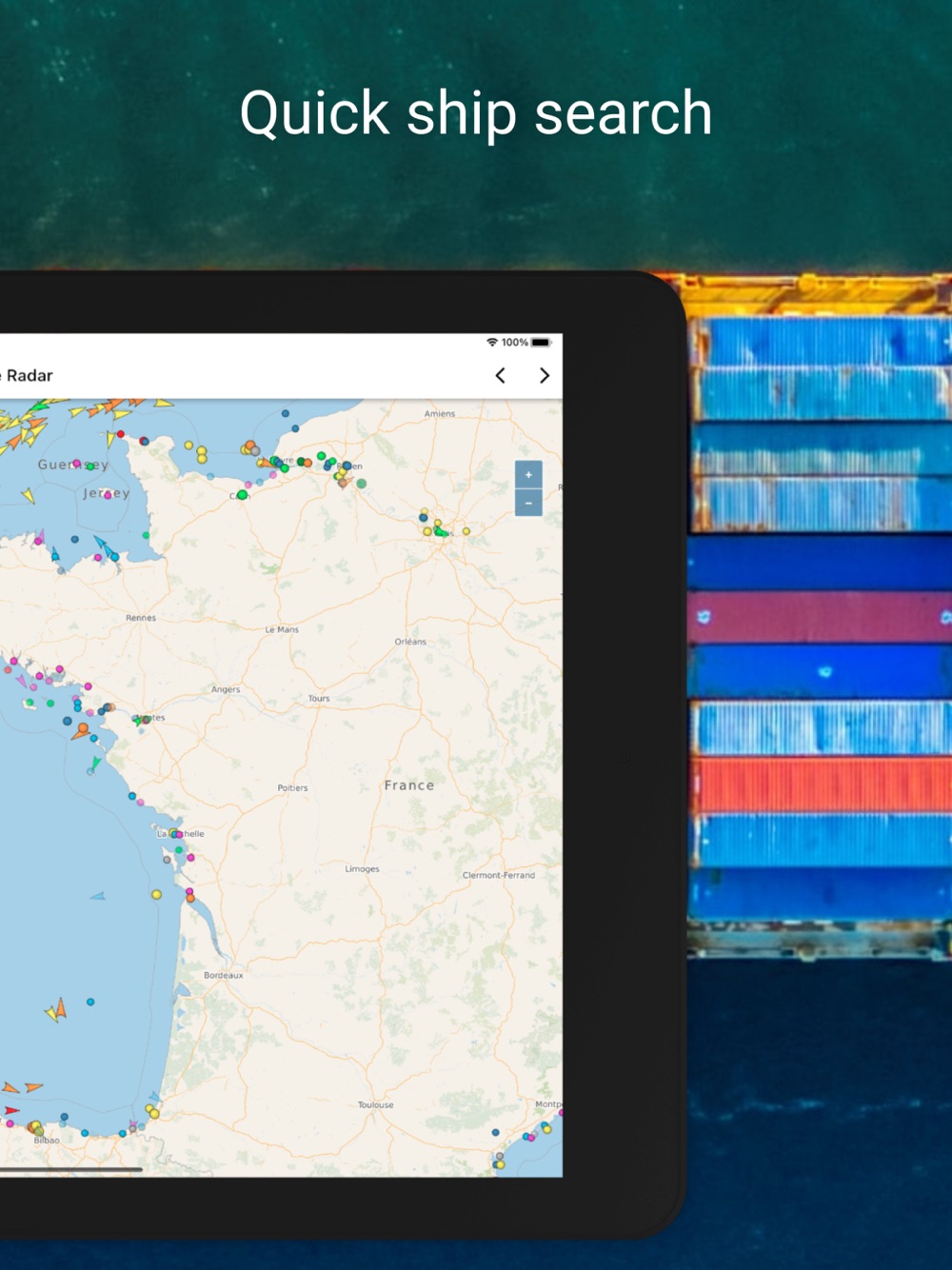Tap the Wi-Fi status icon
This screenshot has height=1270, width=952.
click(492, 342)
